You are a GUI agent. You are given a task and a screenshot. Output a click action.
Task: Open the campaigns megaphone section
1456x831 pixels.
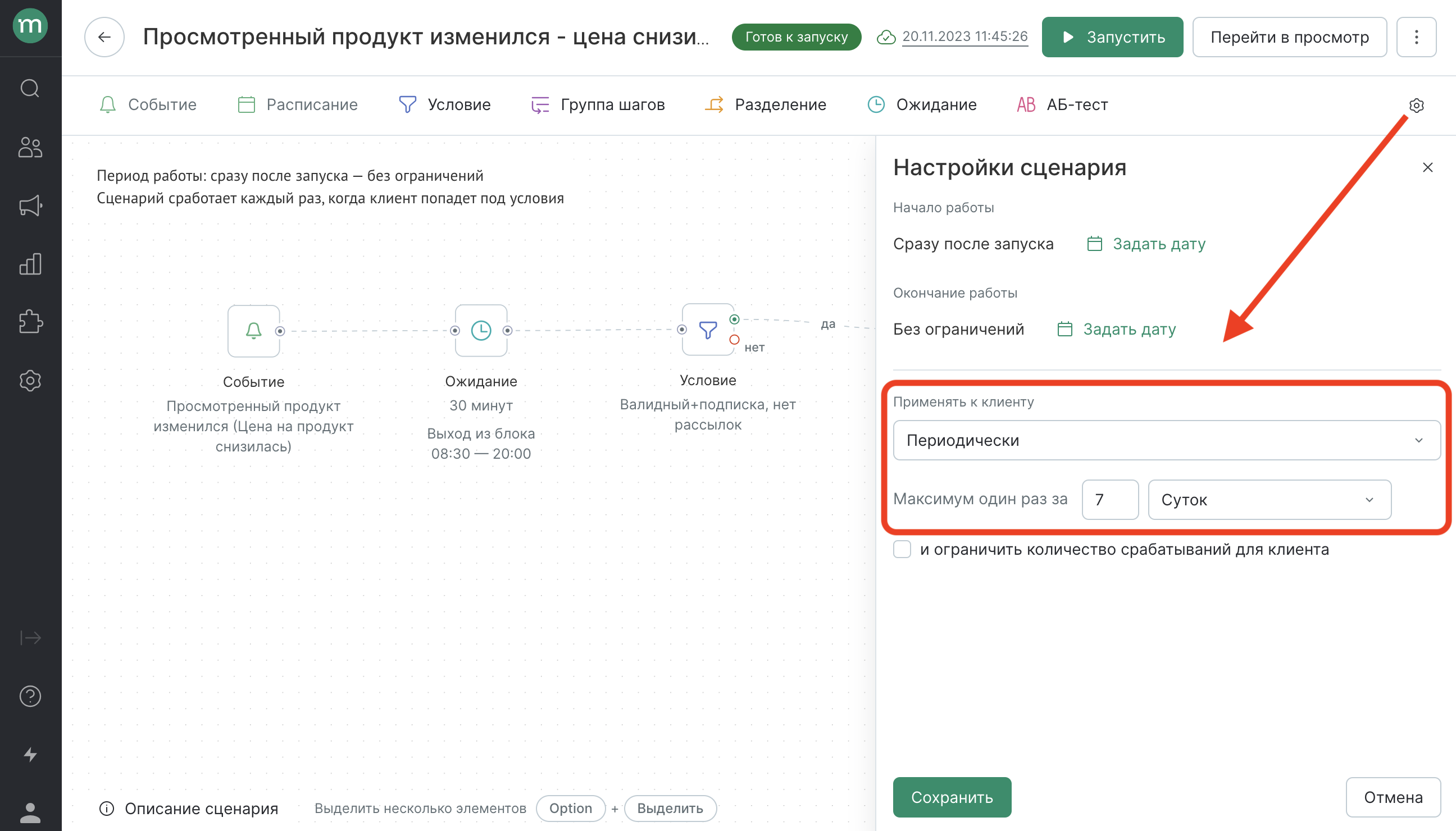click(x=30, y=206)
